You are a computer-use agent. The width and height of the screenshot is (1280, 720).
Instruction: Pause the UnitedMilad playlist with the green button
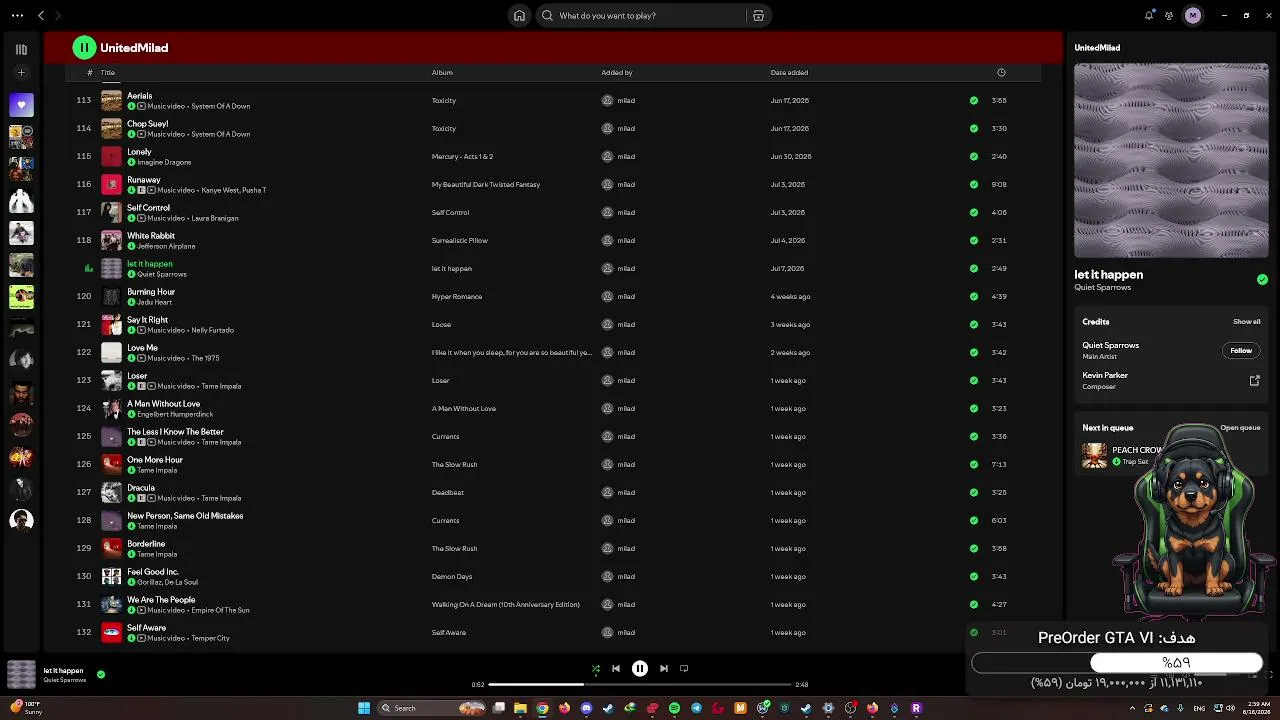[84, 47]
